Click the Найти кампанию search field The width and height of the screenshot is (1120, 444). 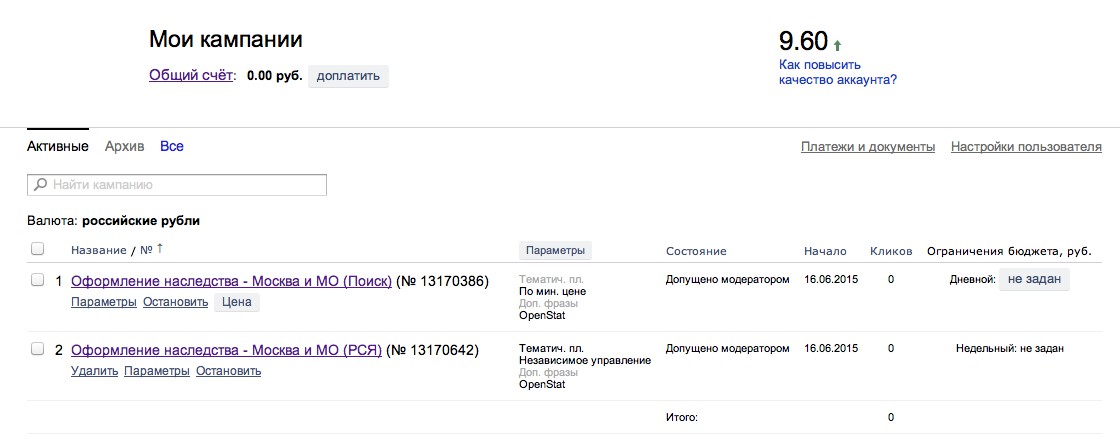[x=176, y=185]
